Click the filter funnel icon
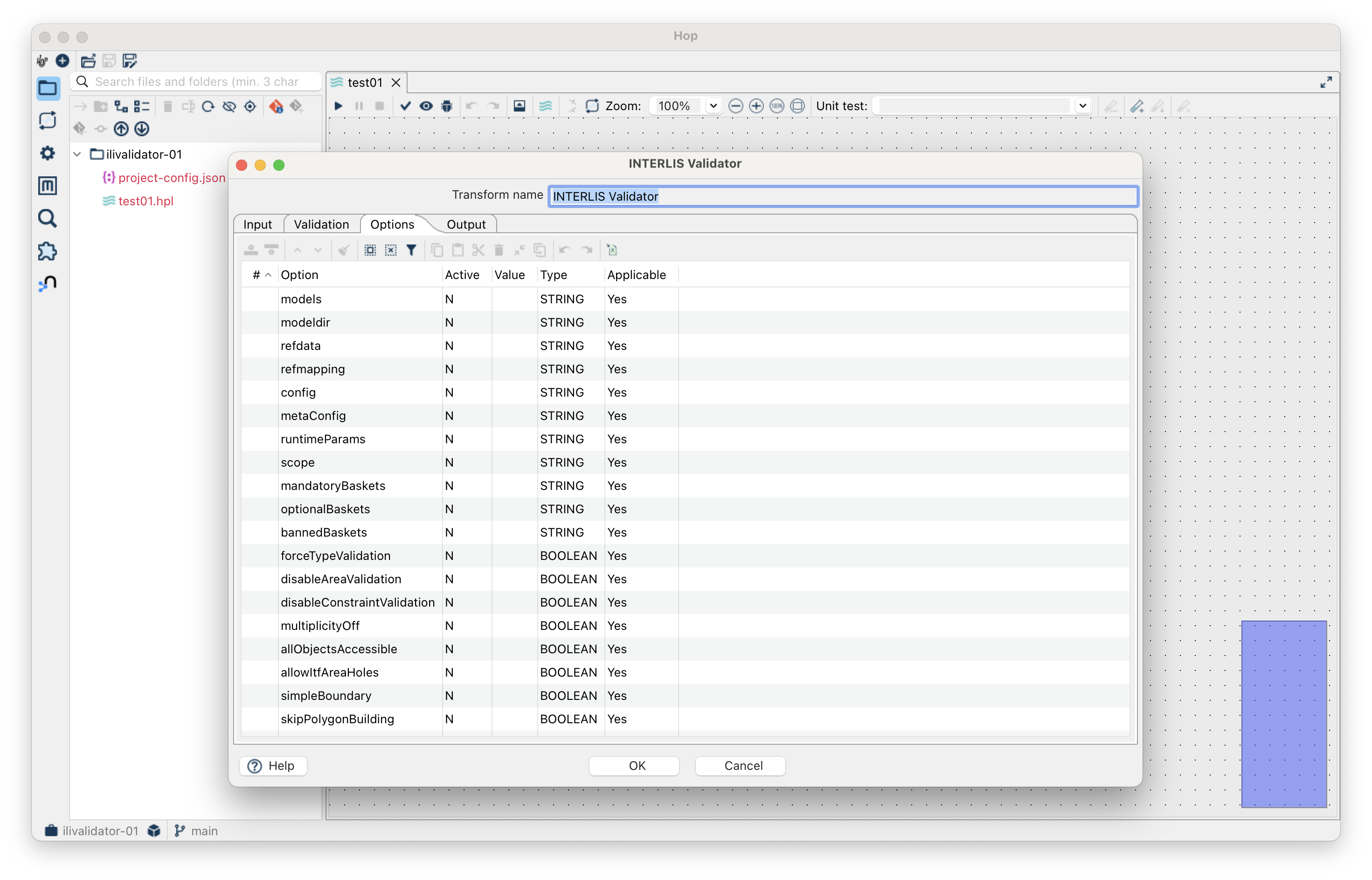Viewport: 1372px width, 880px height. click(x=411, y=250)
